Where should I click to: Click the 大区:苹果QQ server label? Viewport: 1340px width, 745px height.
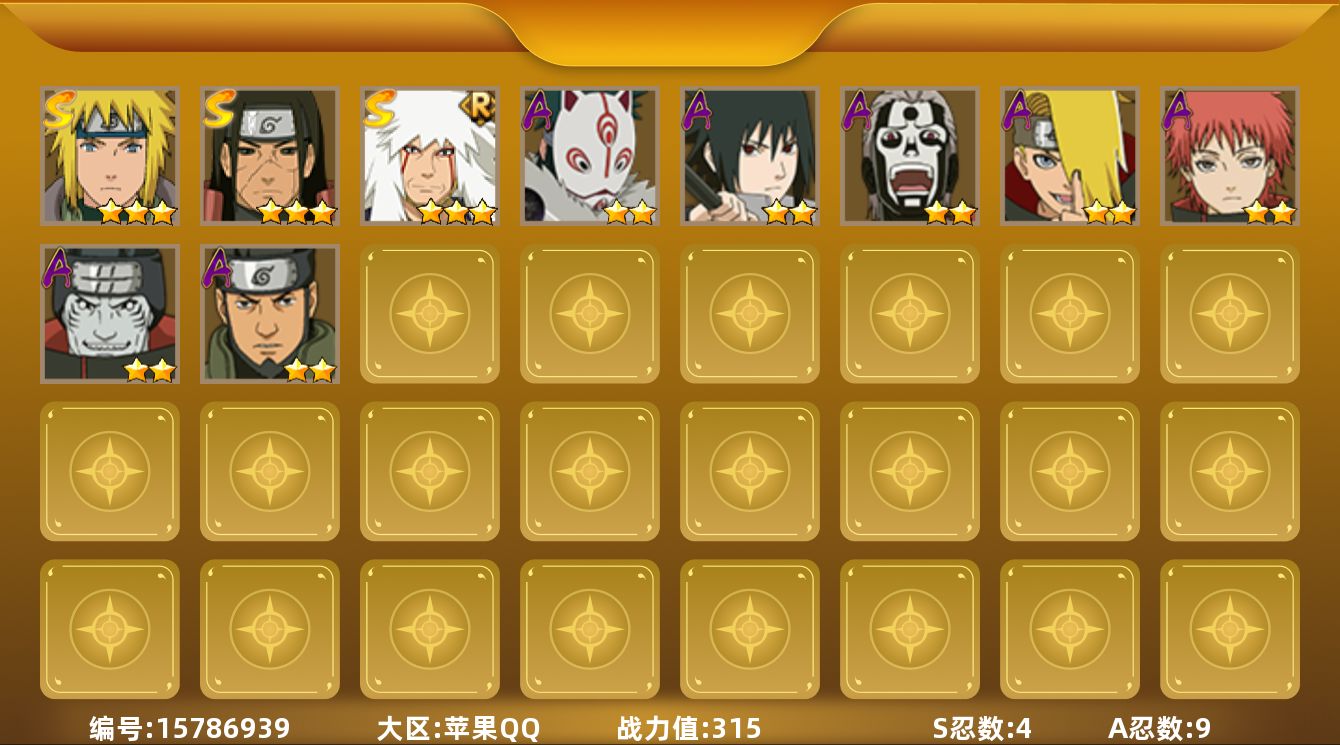coord(458,728)
